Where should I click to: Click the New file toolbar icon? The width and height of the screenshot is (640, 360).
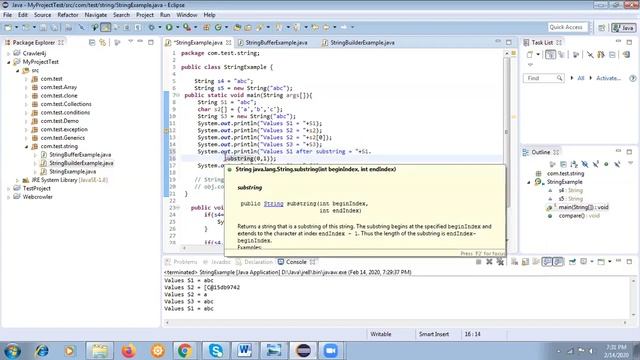click(x=8, y=27)
